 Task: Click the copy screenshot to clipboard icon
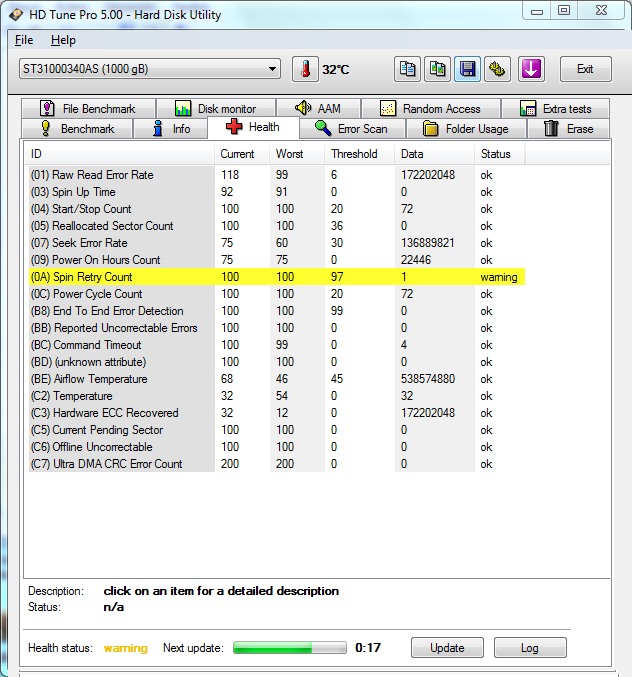coord(437,69)
